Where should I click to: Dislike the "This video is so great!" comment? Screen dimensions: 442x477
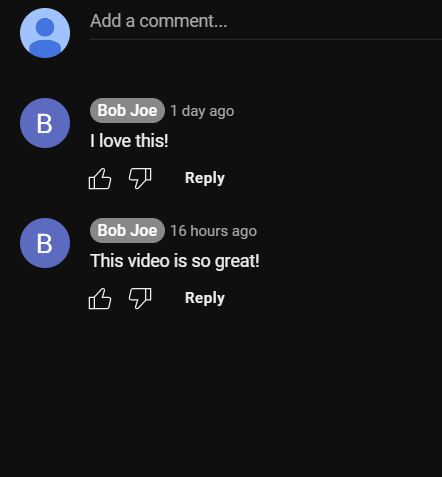[x=140, y=298]
